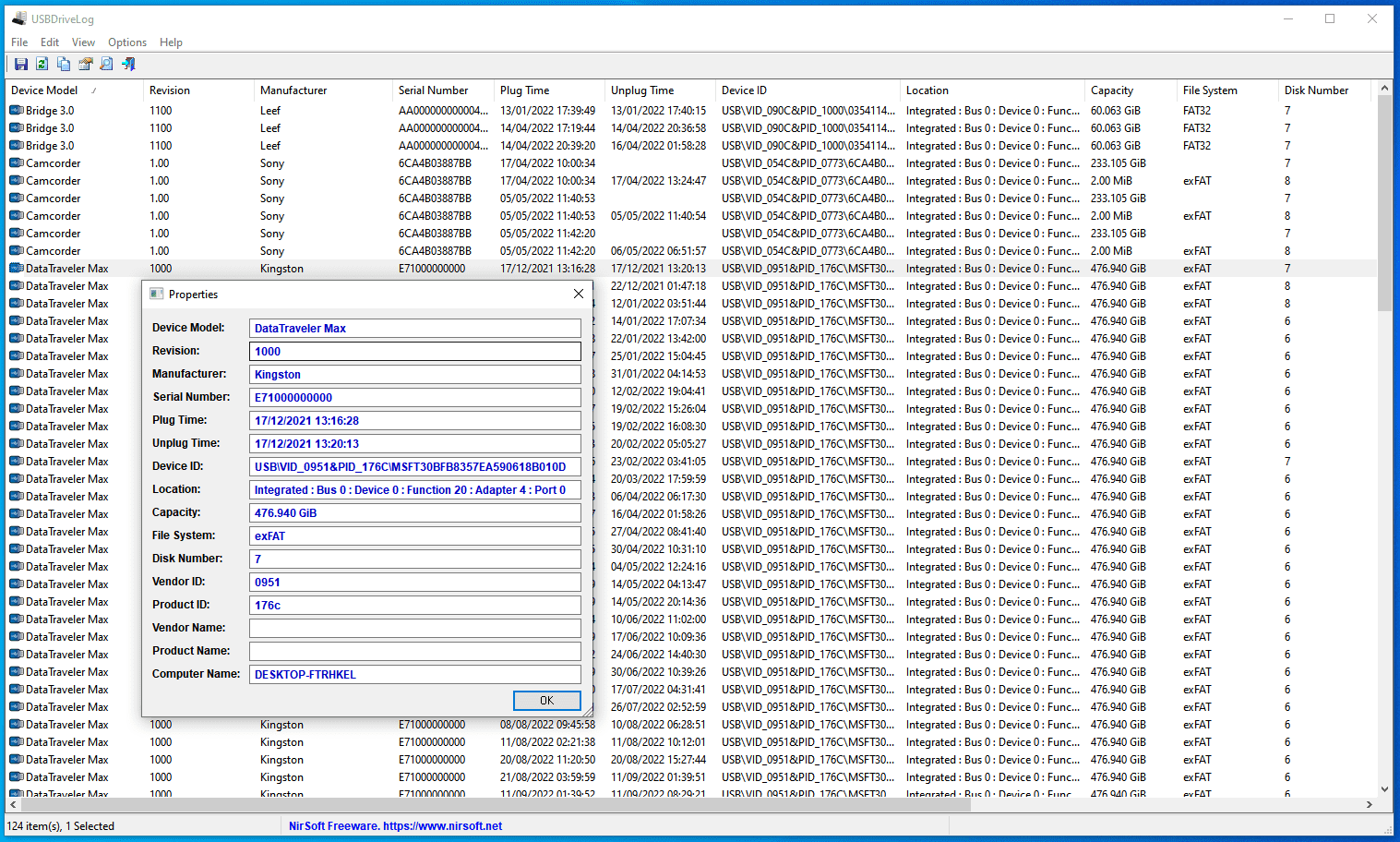This screenshot has height=842, width=1400.
Task: Select the Leef row plugged 14/04/2022 17:19:44
Action: pos(691,128)
